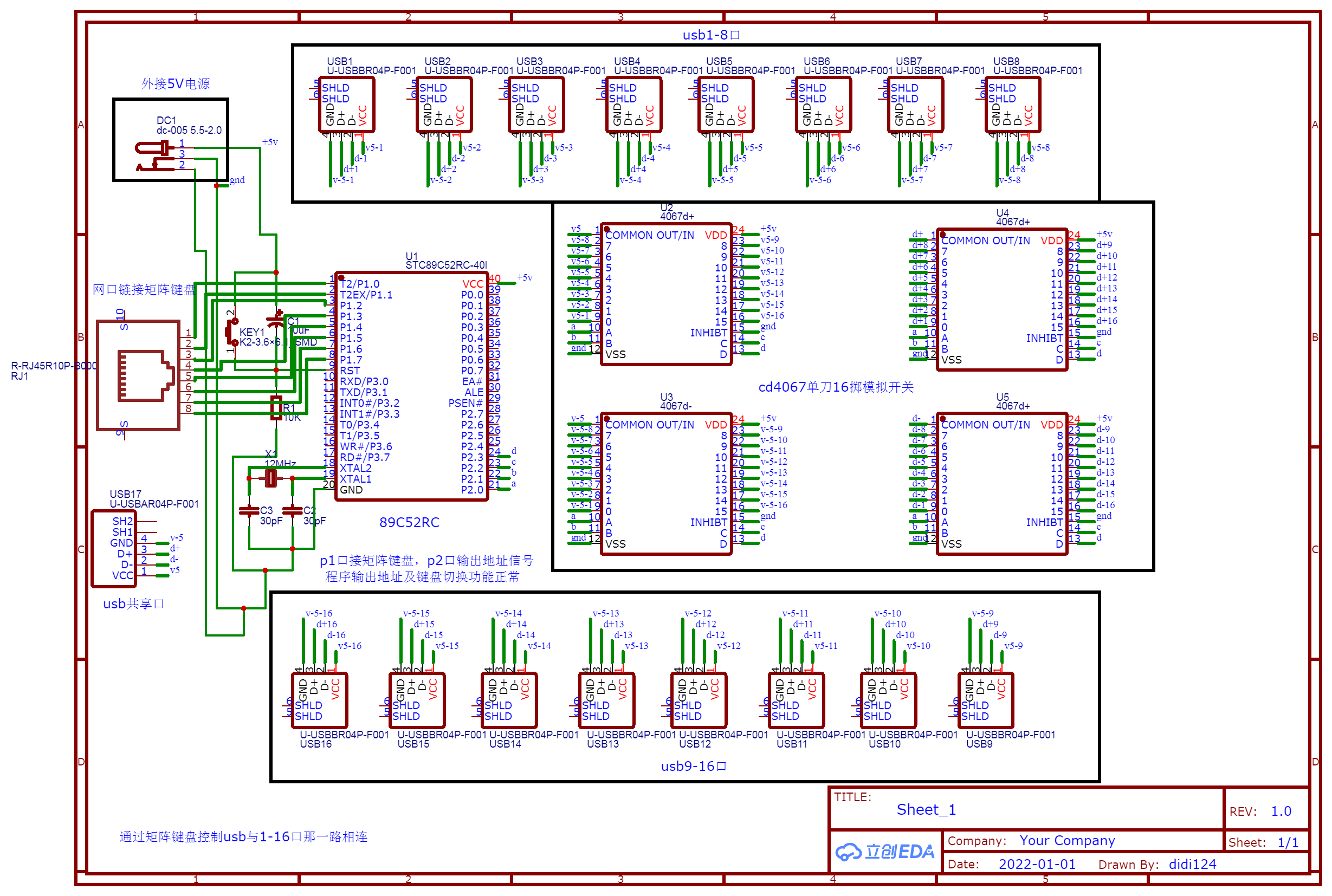Select the KEY1 push button symbol

click(x=232, y=332)
